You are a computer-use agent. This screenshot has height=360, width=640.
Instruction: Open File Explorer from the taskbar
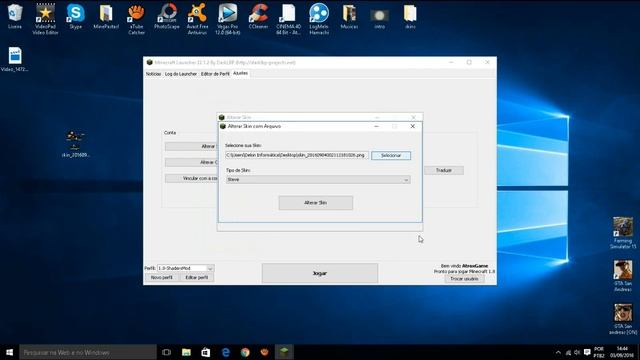point(186,352)
